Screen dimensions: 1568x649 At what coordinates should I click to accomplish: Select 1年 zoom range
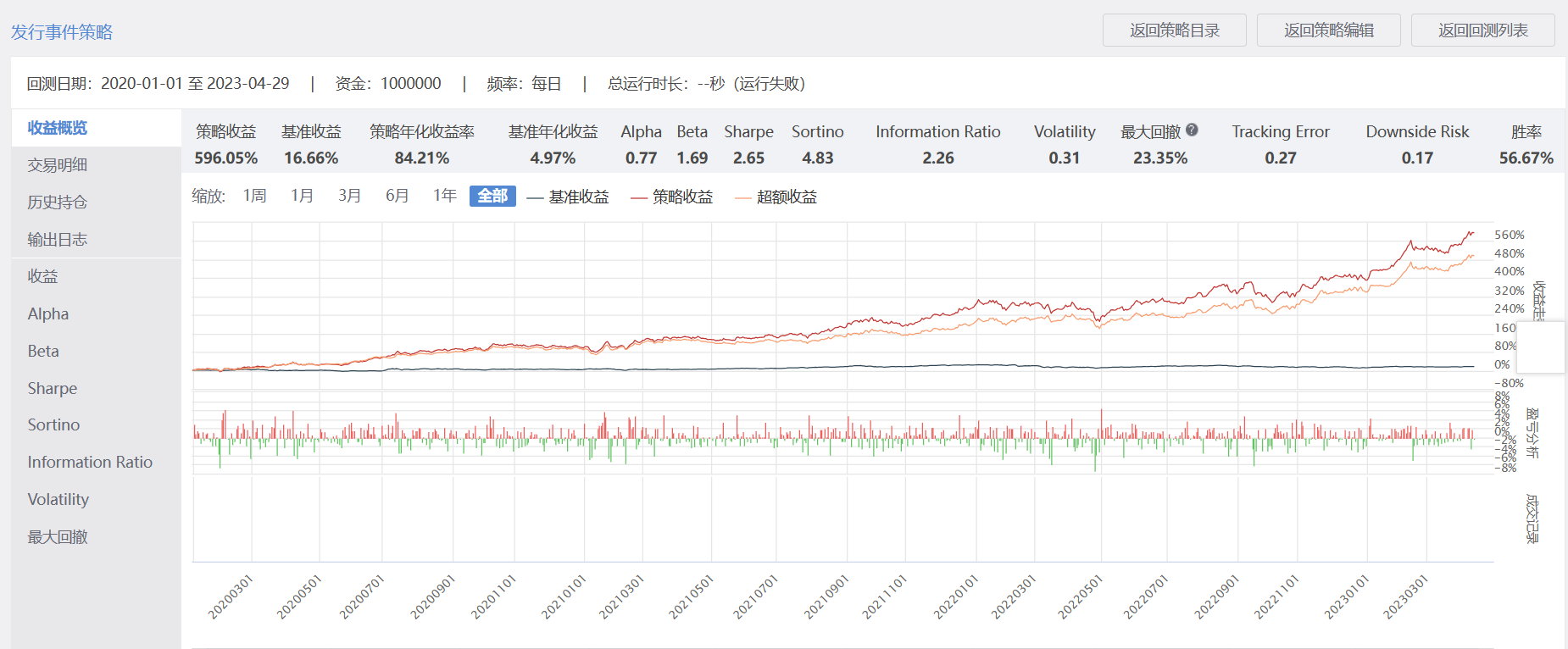(444, 196)
